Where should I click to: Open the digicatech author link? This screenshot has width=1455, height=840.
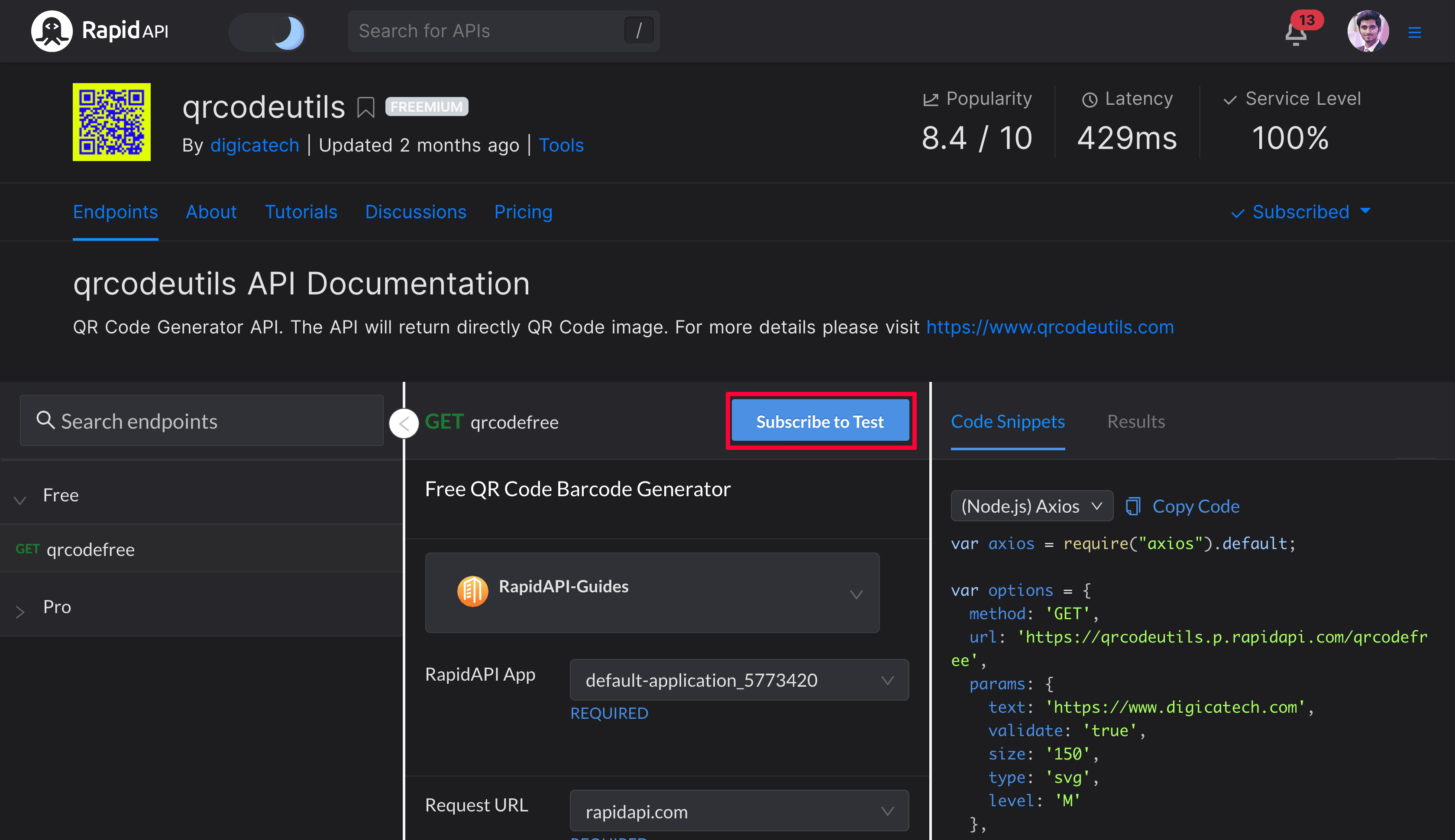pyautogui.click(x=255, y=145)
